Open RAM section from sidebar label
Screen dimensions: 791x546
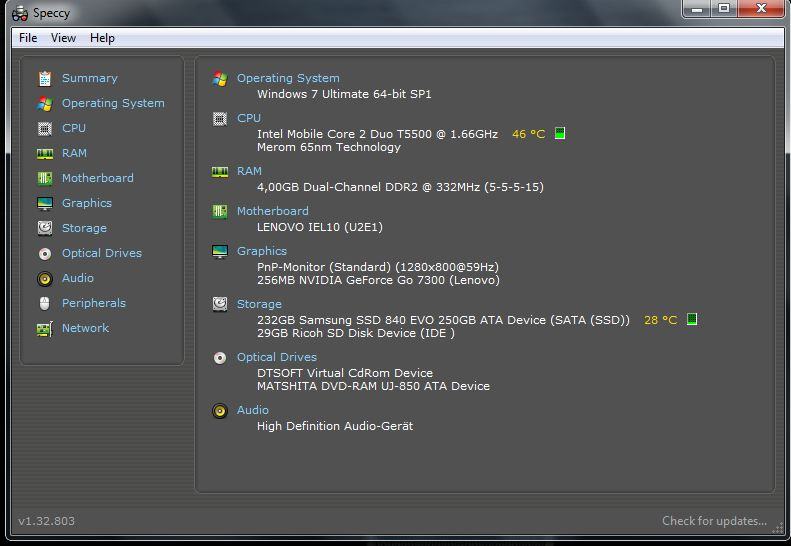tap(74, 153)
